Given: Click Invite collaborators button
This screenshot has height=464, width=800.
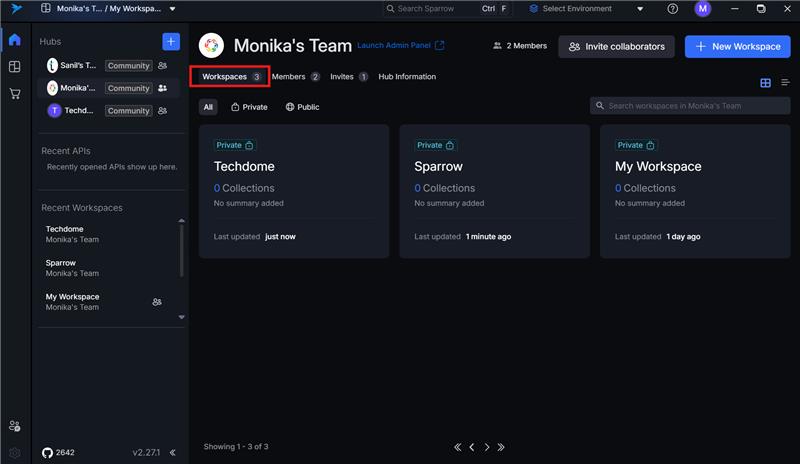Looking at the screenshot, I should [x=616, y=46].
